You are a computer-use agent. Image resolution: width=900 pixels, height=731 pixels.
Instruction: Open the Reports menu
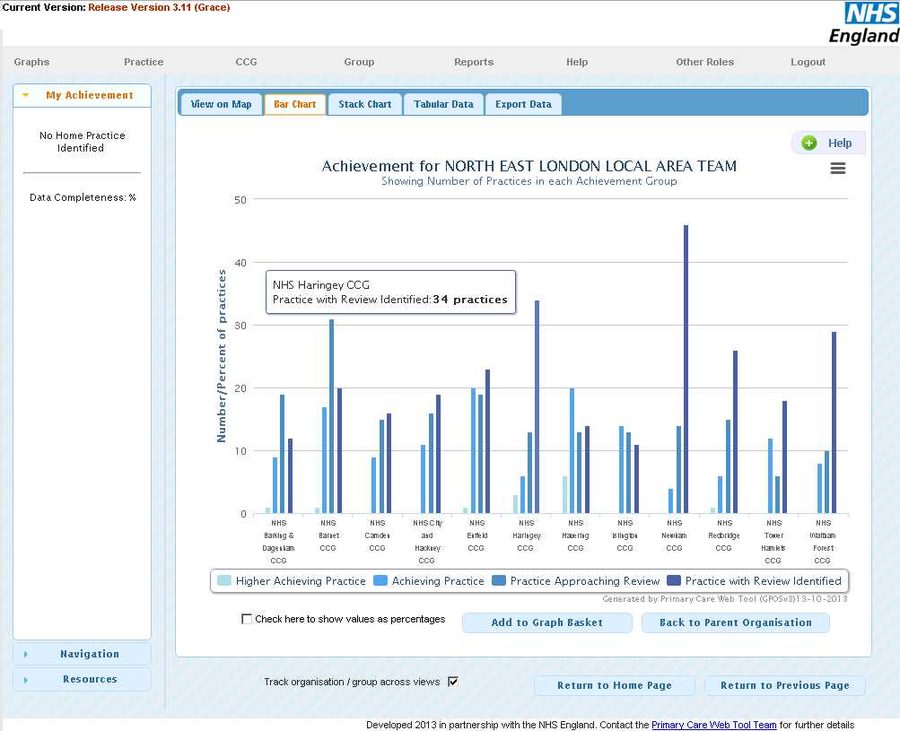tap(474, 62)
